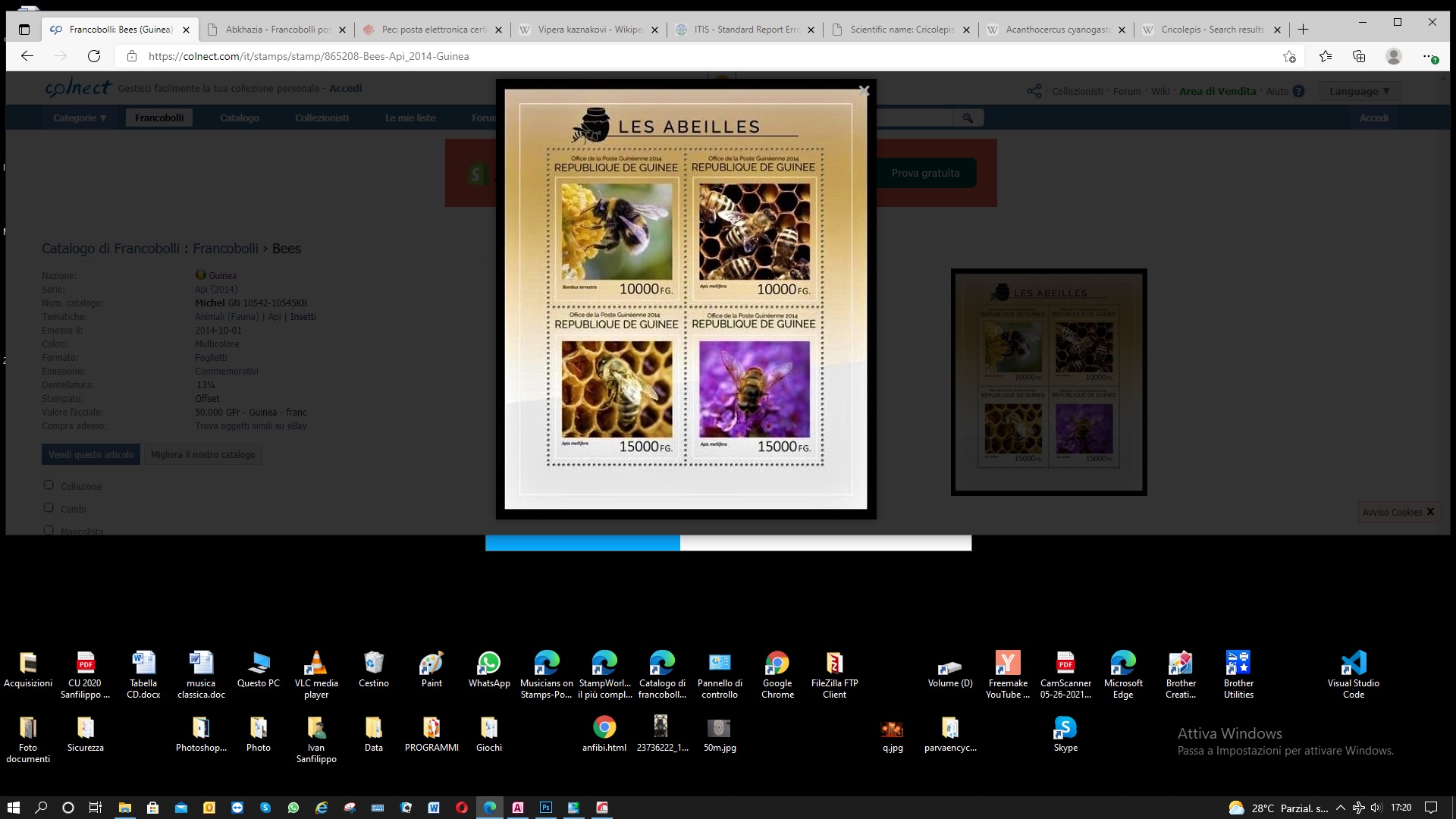Open Cestino recycle bin icon
The image size is (1456, 819).
(x=373, y=670)
